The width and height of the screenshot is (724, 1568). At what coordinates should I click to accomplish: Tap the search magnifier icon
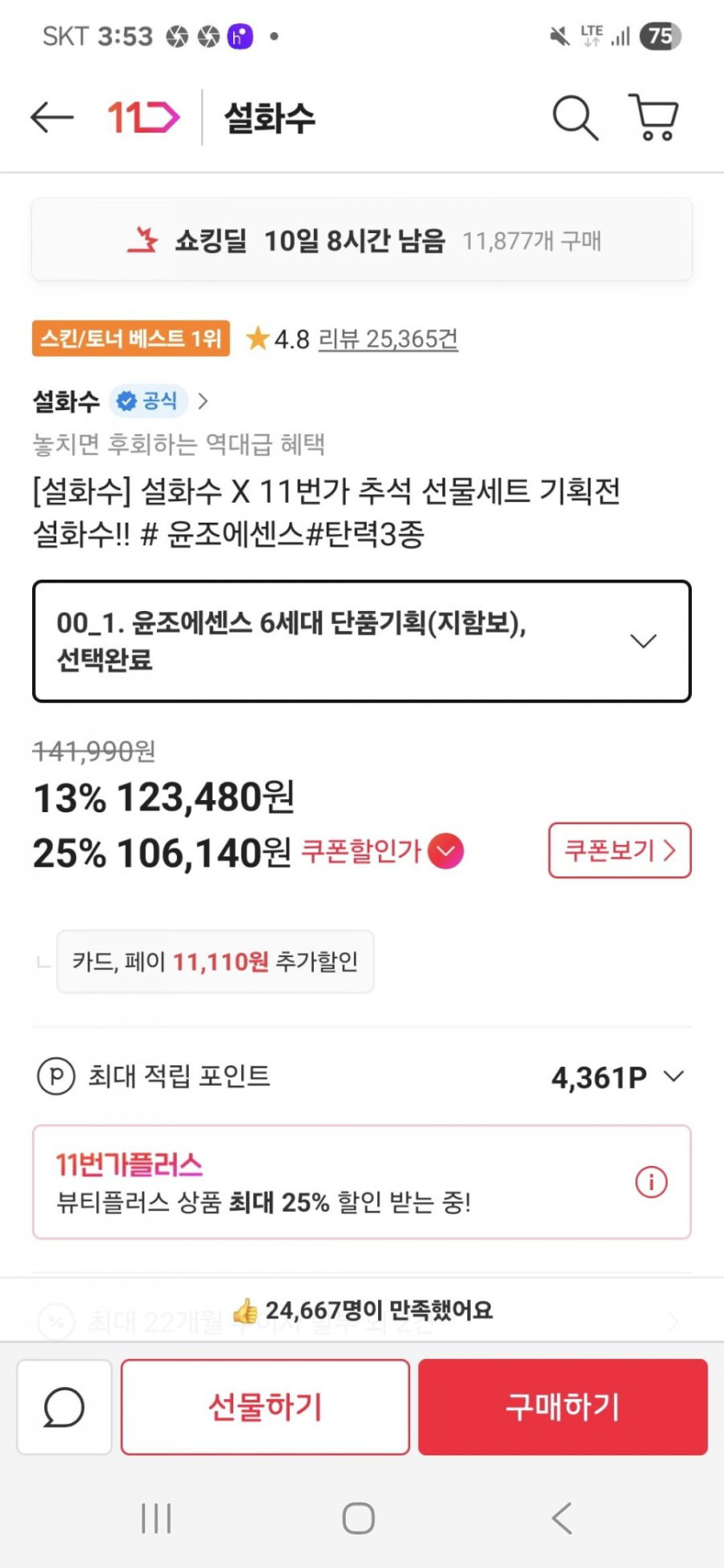click(x=575, y=117)
